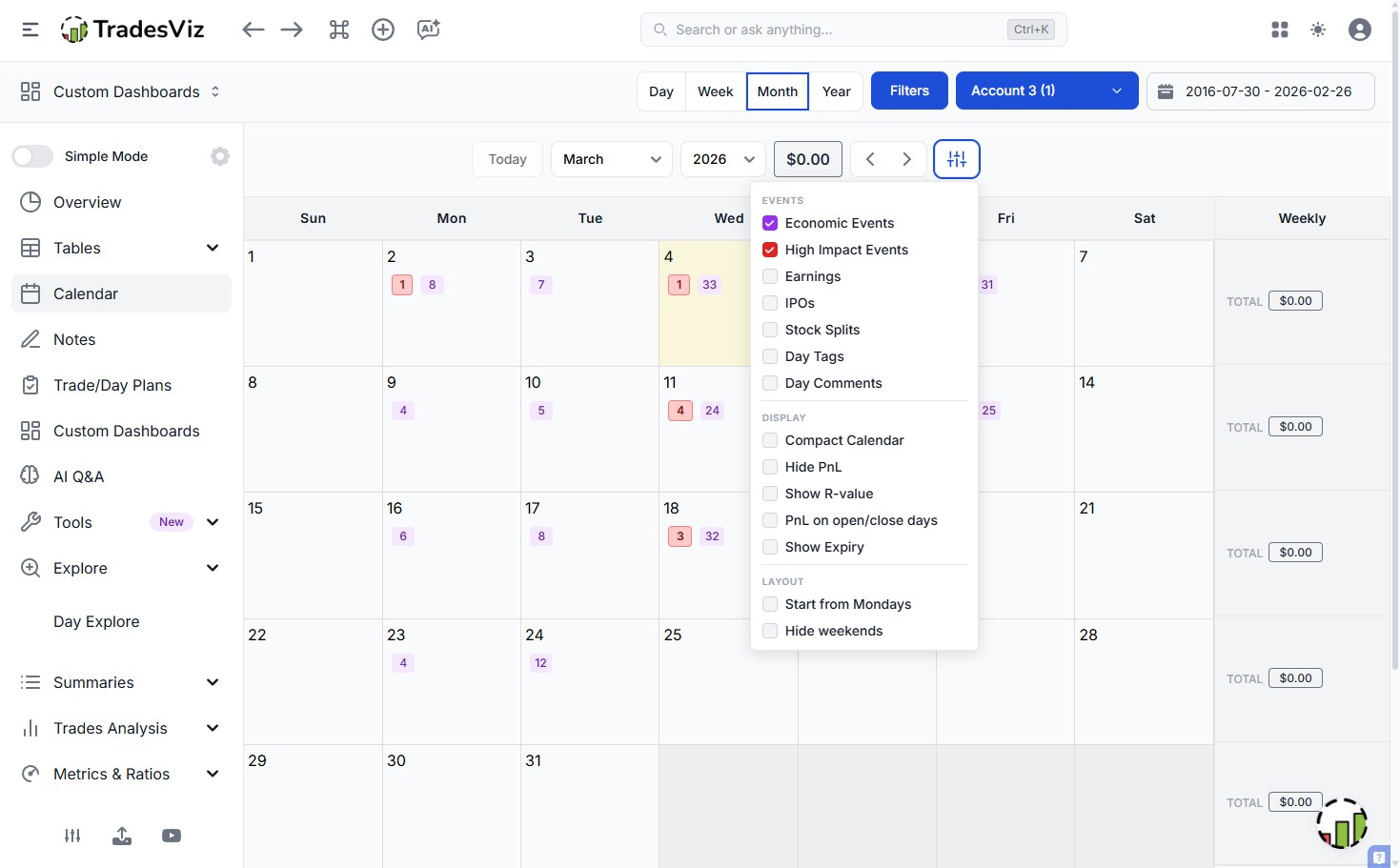Toggle the light/dark theme sun icon
1400x868 pixels.
click(x=1318, y=30)
